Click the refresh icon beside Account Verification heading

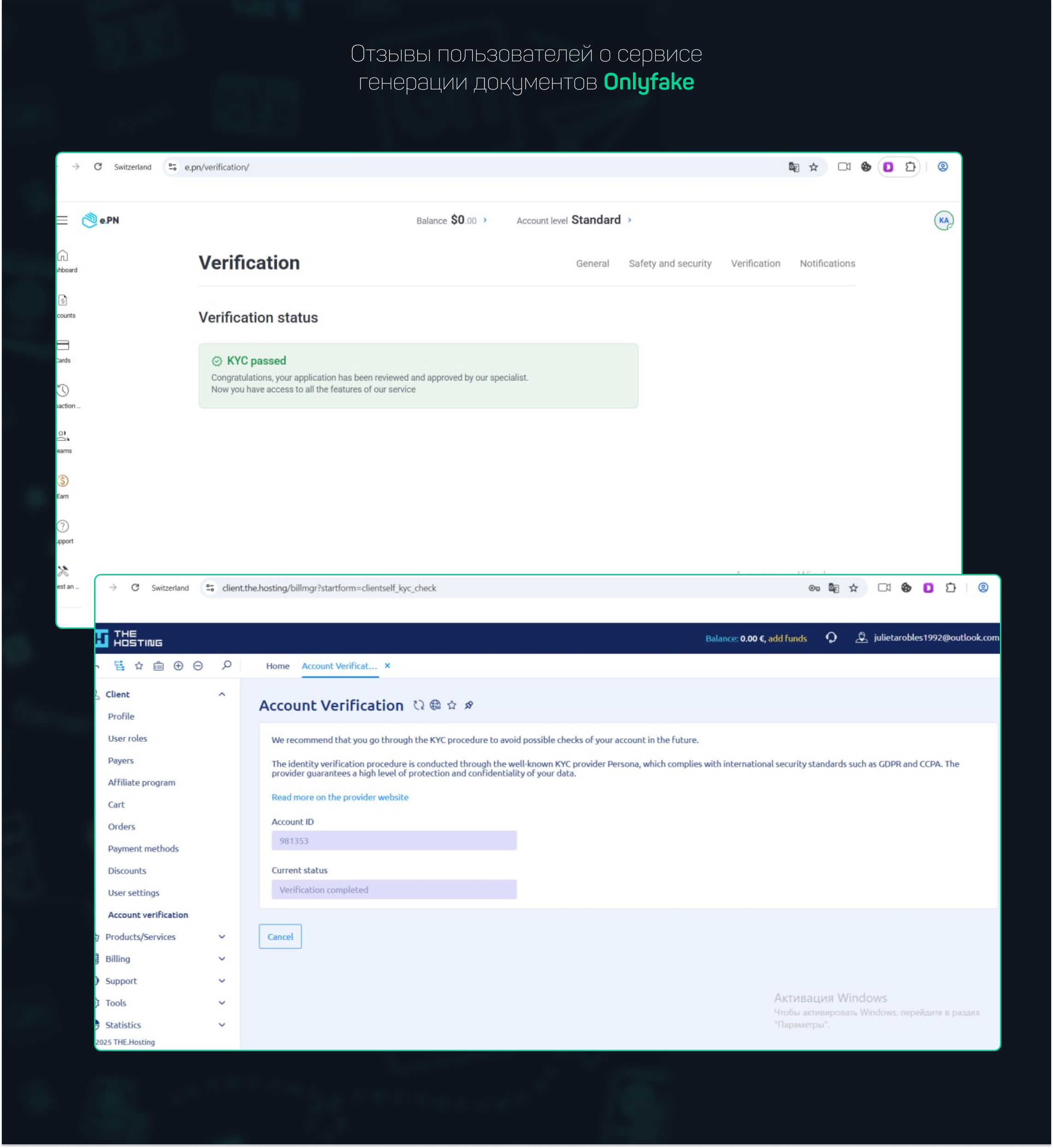tap(419, 705)
